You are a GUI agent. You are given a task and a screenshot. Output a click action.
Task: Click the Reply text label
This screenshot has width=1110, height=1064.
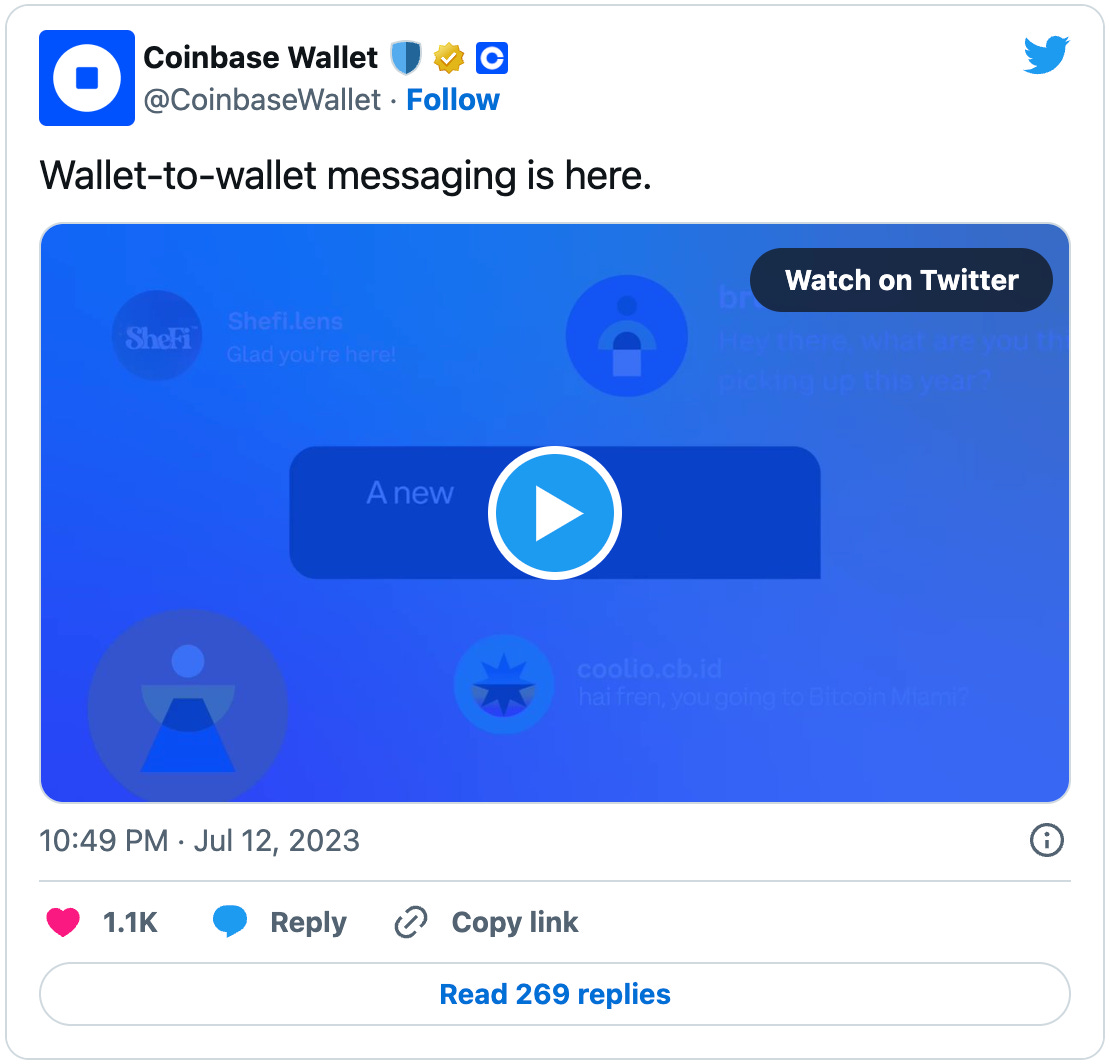(309, 922)
